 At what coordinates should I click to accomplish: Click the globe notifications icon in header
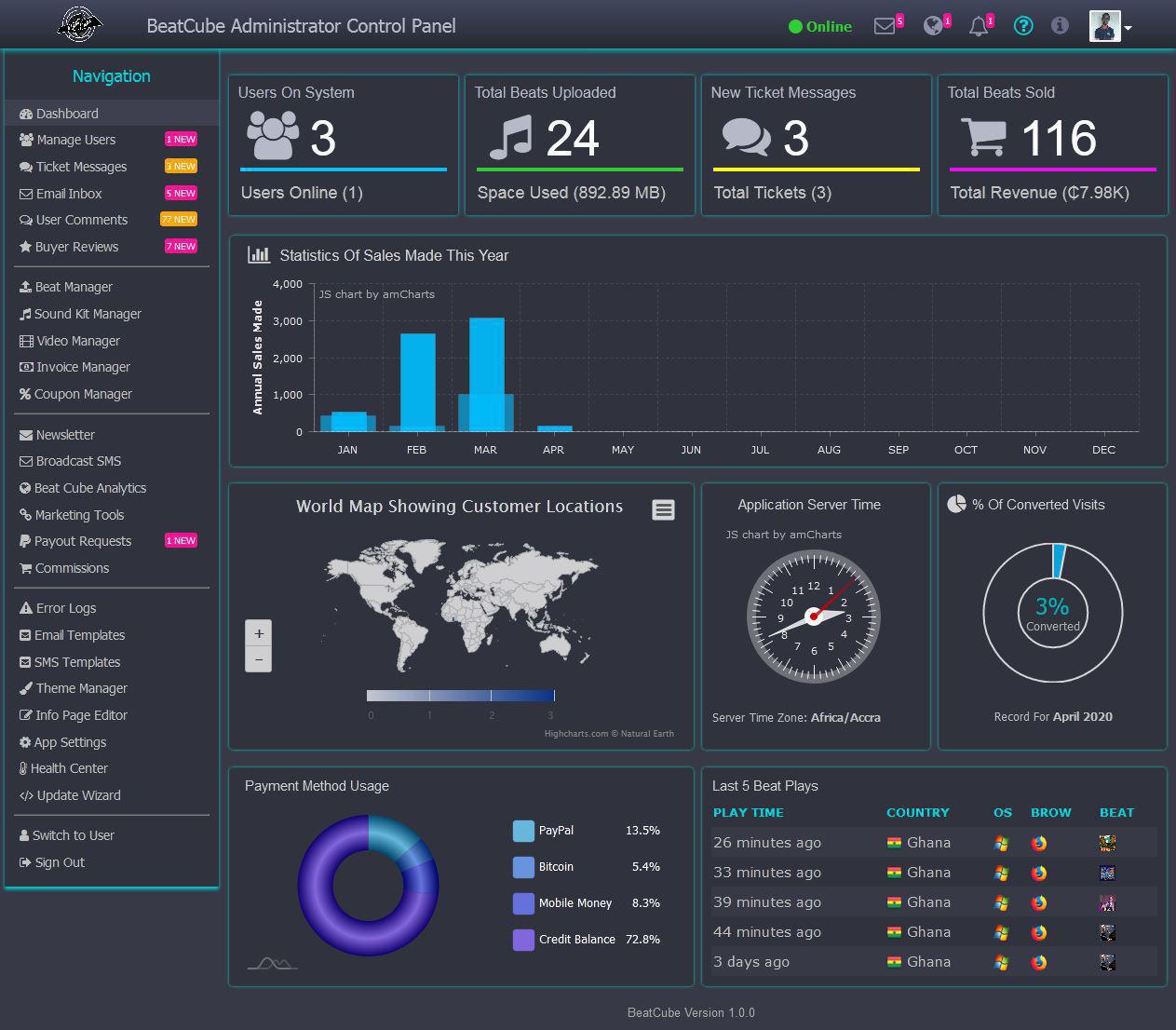933,26
